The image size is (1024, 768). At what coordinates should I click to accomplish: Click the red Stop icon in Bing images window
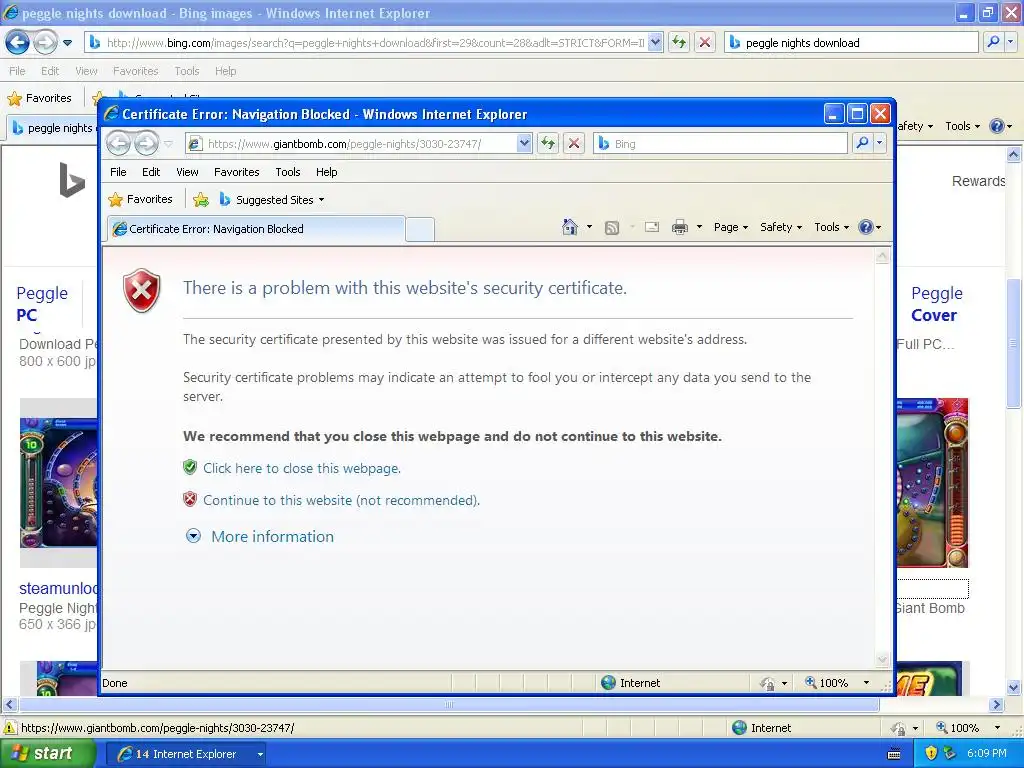pyautogui.click(x=705, y=42)
